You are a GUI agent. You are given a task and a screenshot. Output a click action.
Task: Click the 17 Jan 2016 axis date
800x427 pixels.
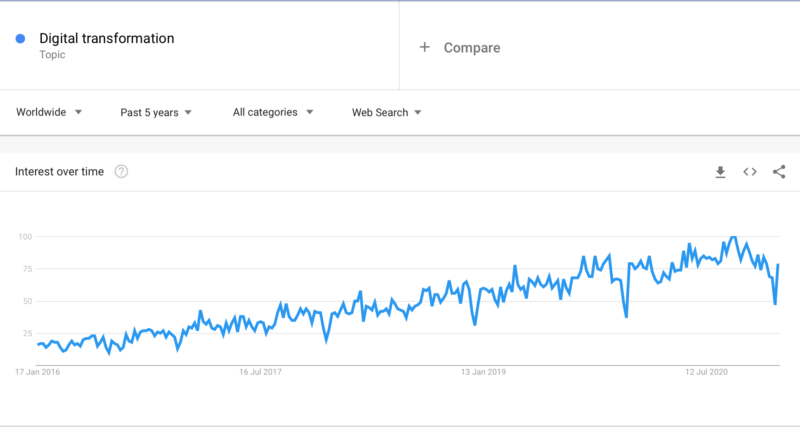(x=37, y=371)
